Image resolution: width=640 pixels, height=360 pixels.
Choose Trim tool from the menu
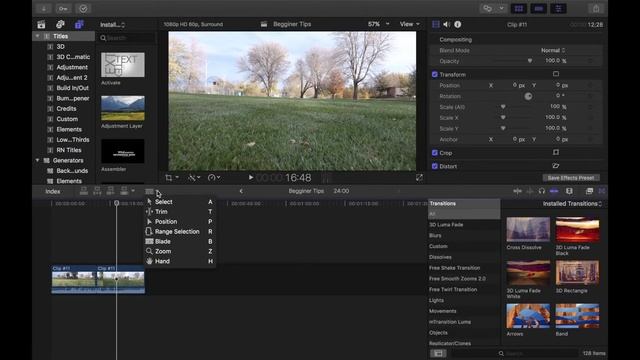(180, 211)
